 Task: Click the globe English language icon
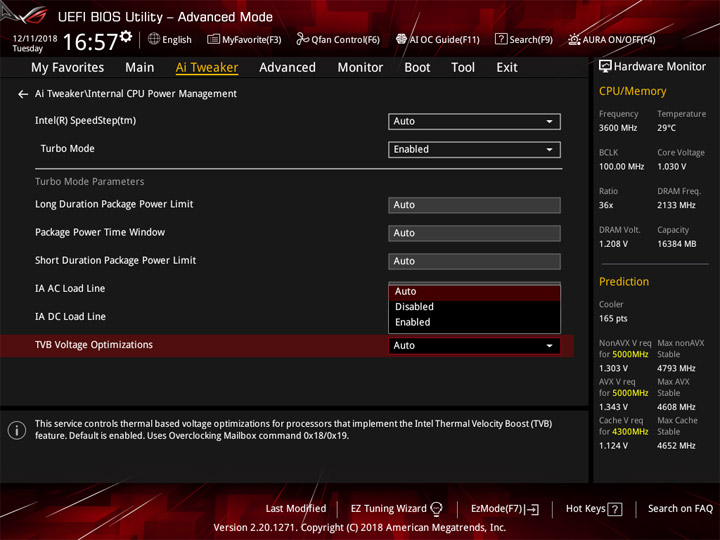(x=154, y=39)
